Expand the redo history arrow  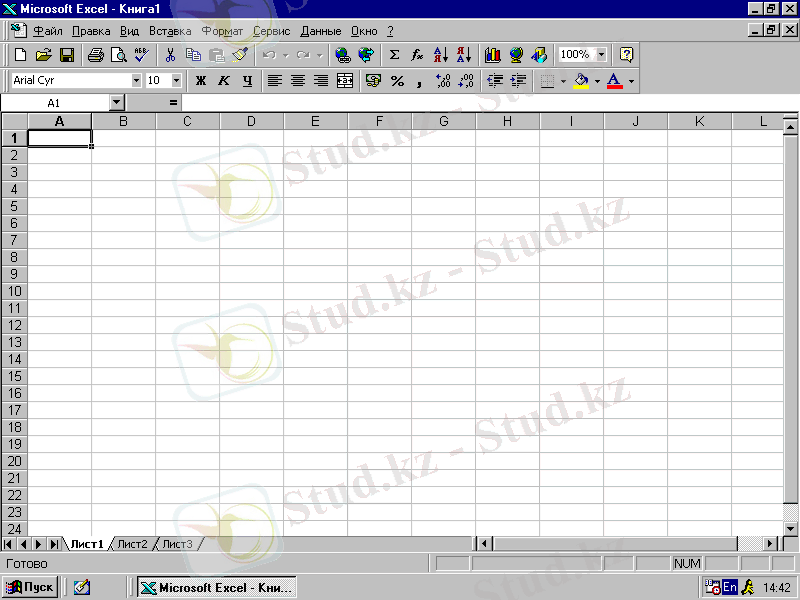click(319, 55)
